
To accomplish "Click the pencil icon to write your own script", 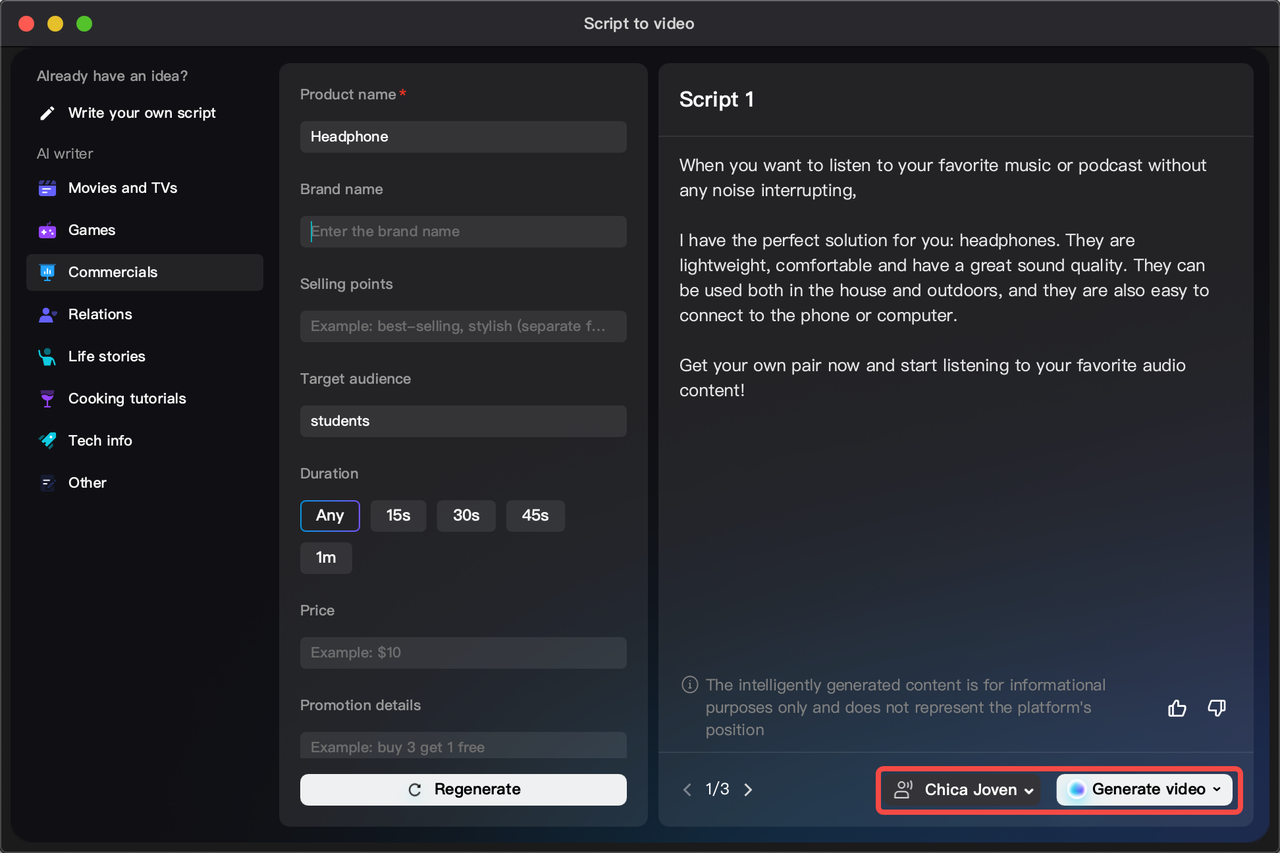I will [x=46, y=113].
